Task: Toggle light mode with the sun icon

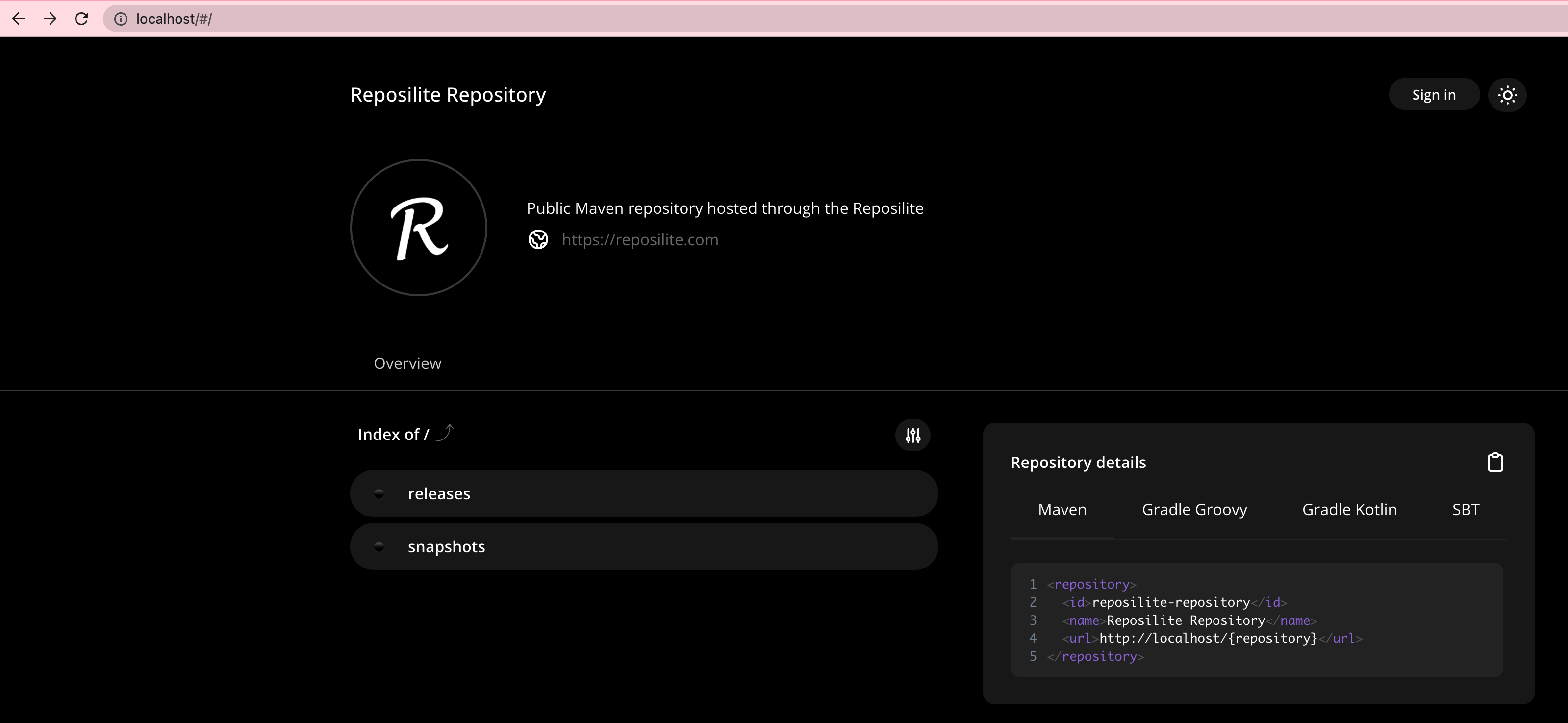Action: tap(1508, 94)
